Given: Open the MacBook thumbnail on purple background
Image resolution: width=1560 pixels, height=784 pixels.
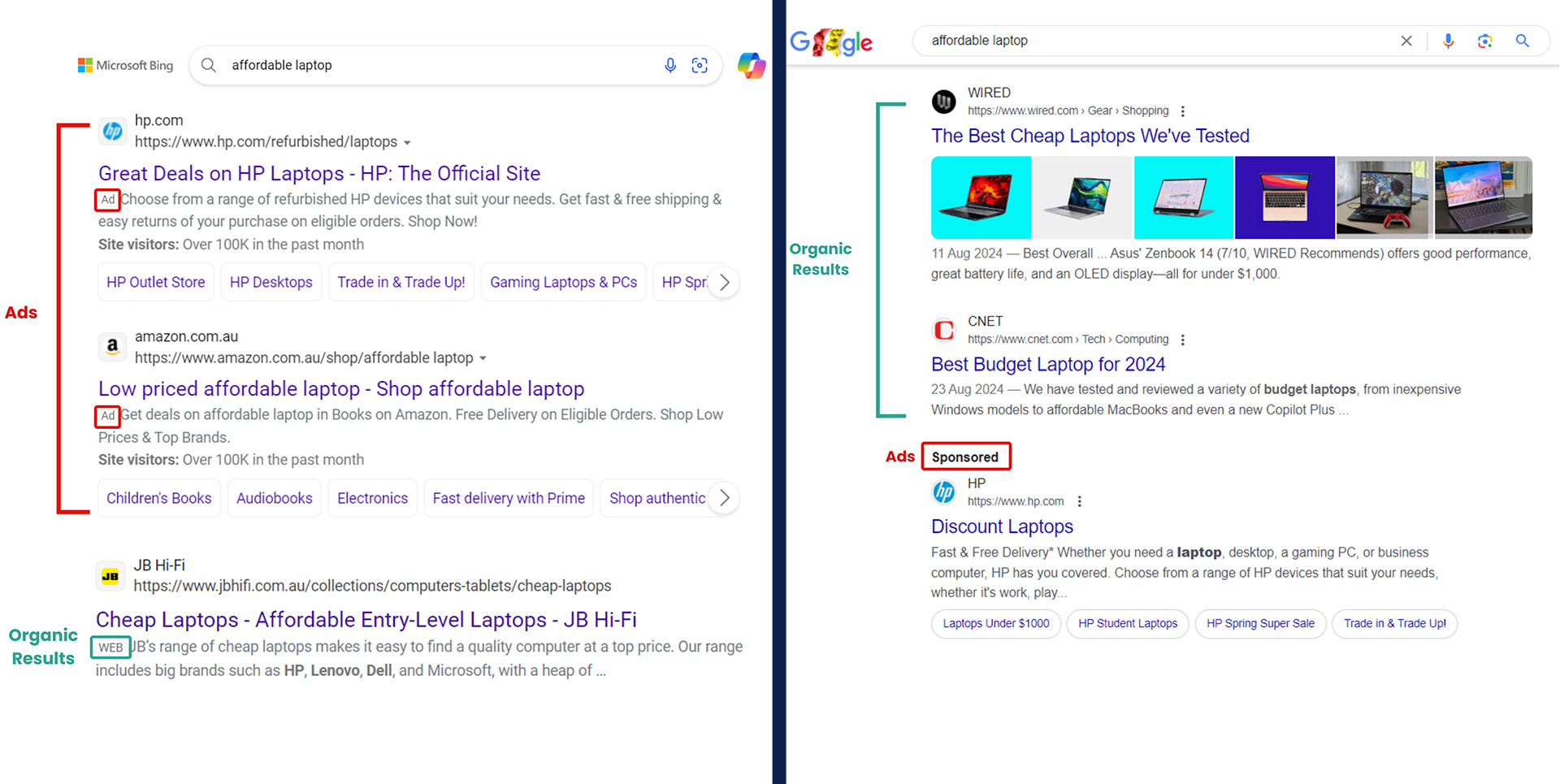Looking at the screenshot, I should pyautogui.click(x=1285, y=197).
